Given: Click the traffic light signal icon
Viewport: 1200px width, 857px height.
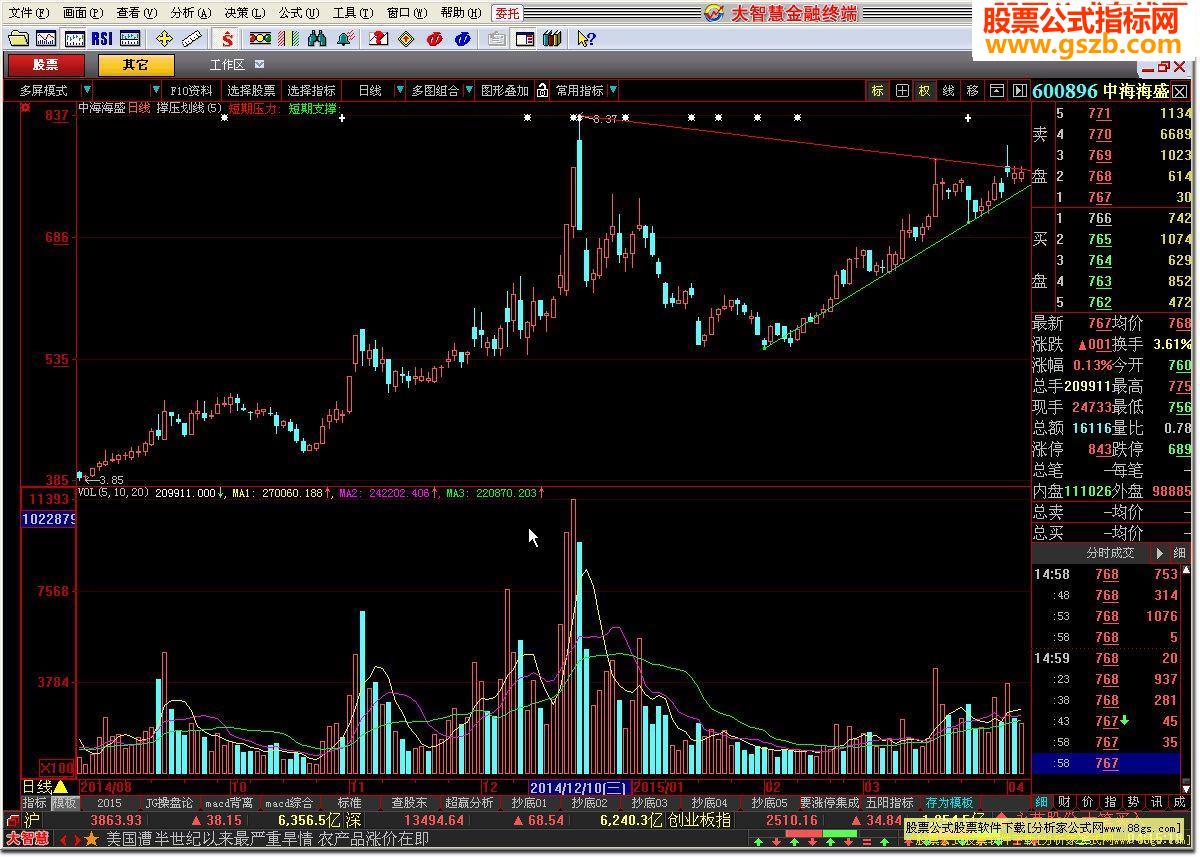Looking at the screenshot, I should click(x=260, y=39).
